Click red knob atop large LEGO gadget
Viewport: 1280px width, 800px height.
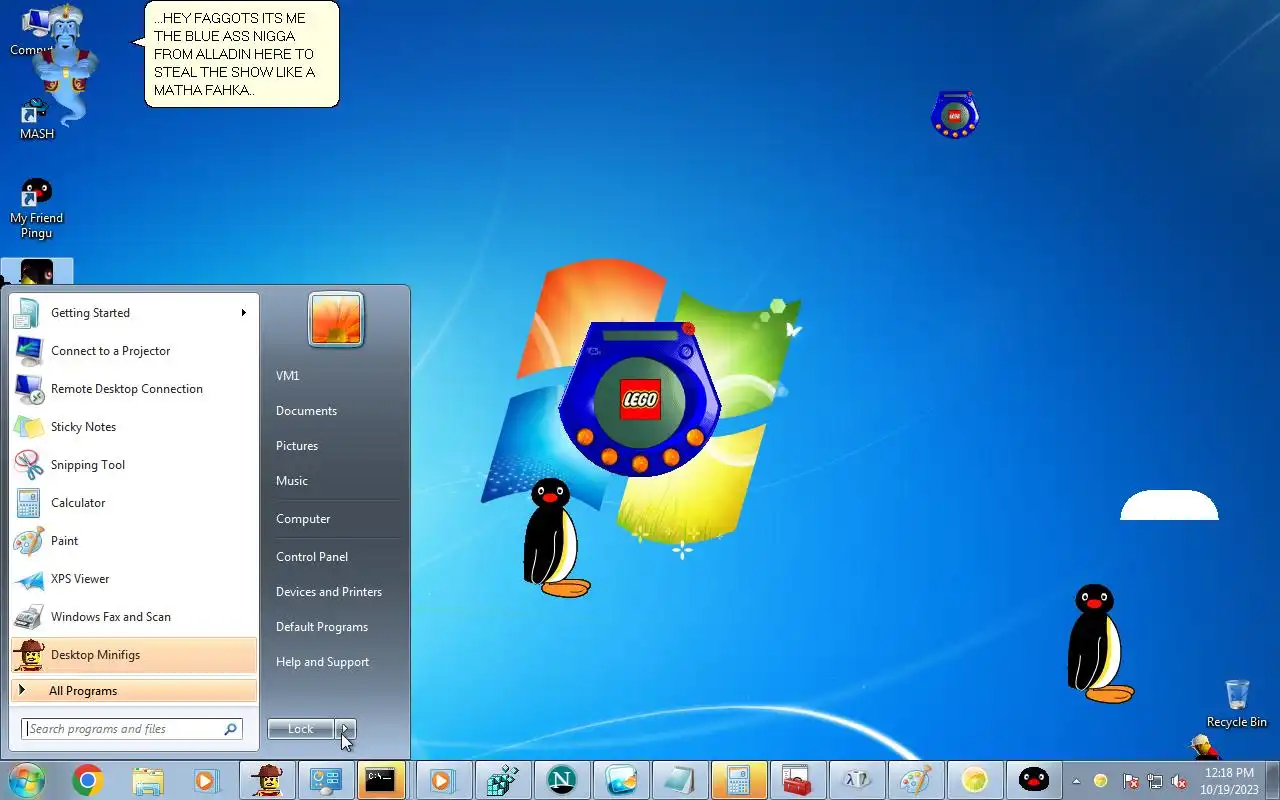(688, 328)
